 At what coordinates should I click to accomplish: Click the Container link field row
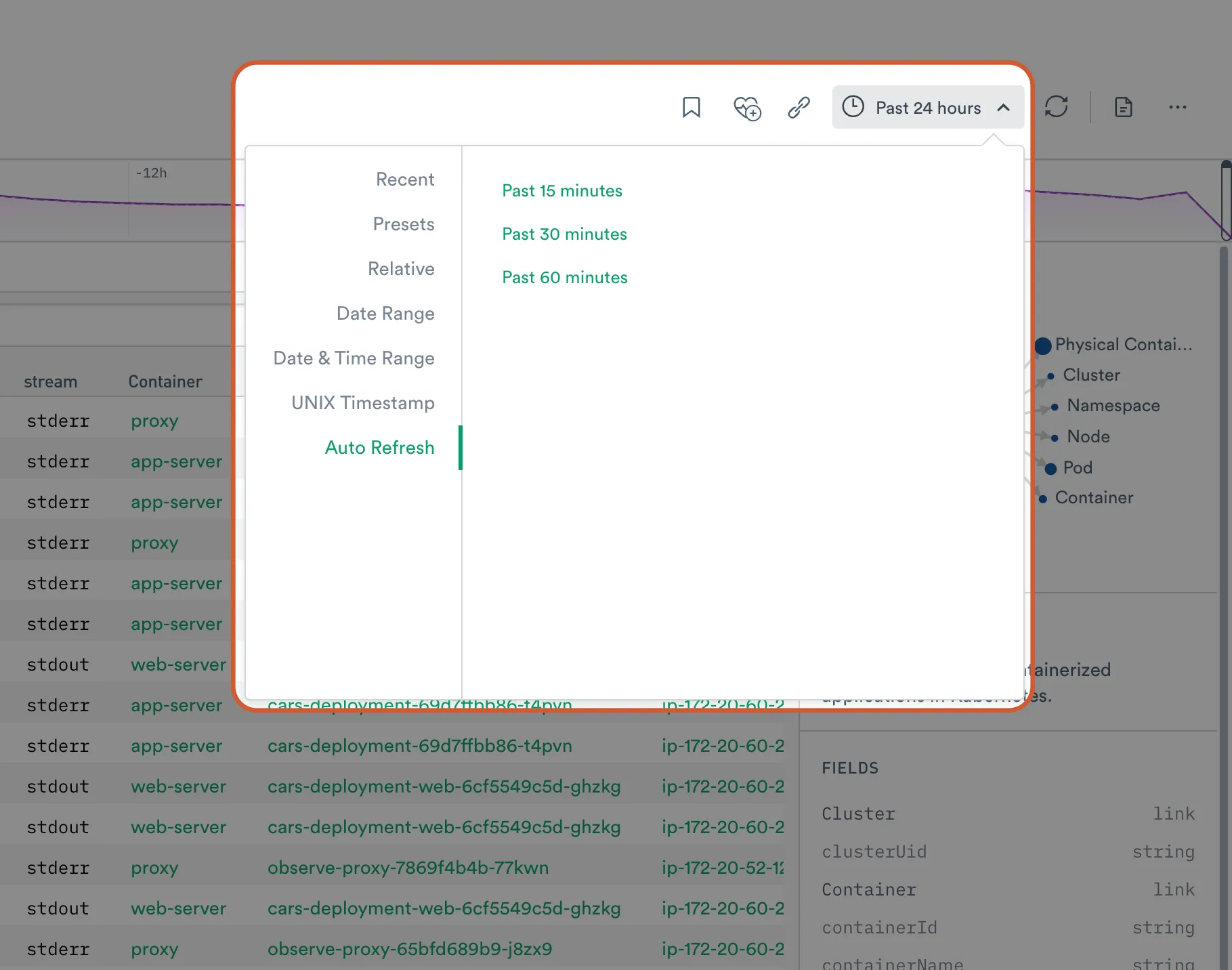[x=1008, y=890]
